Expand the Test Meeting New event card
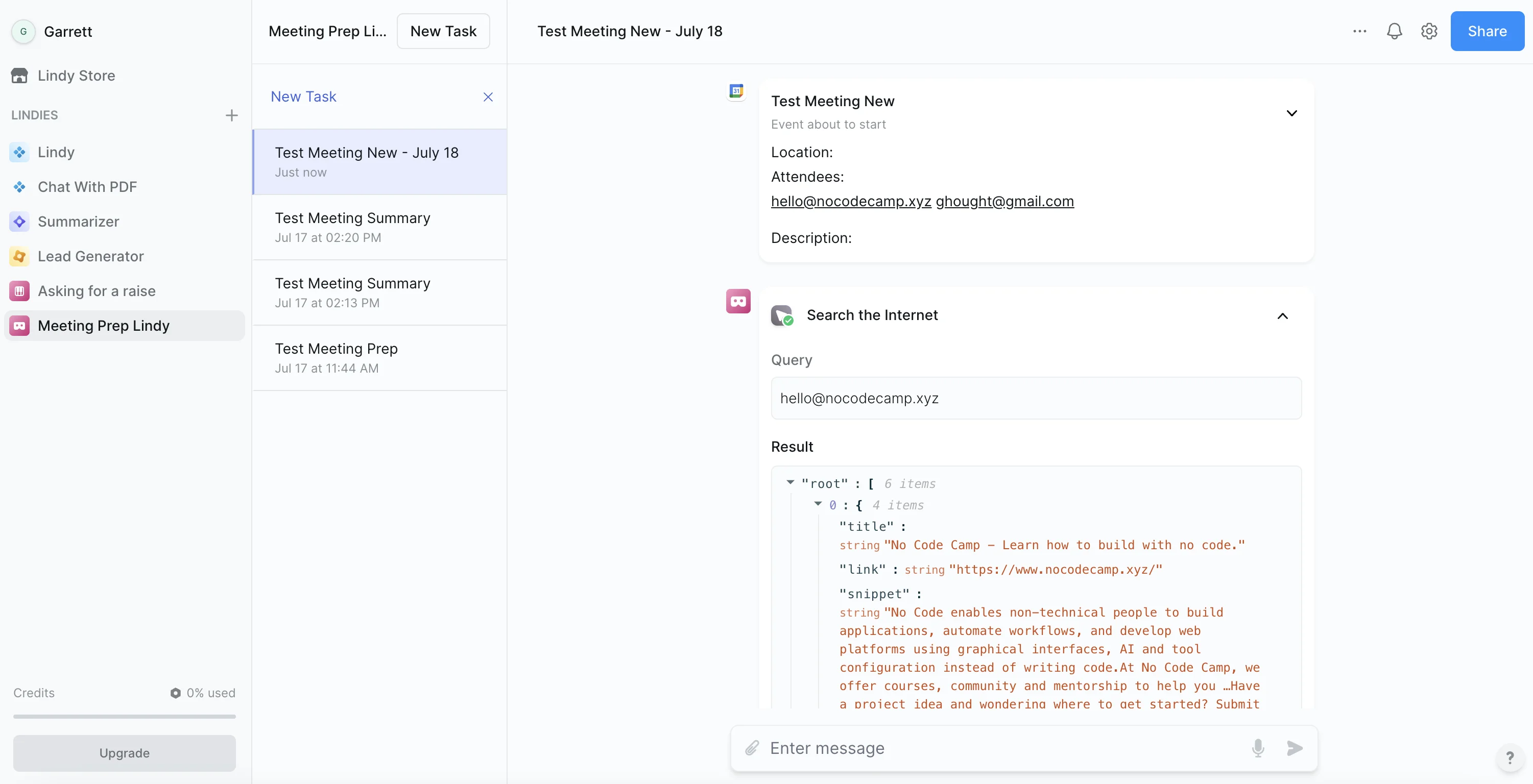 coord(1291,113)
